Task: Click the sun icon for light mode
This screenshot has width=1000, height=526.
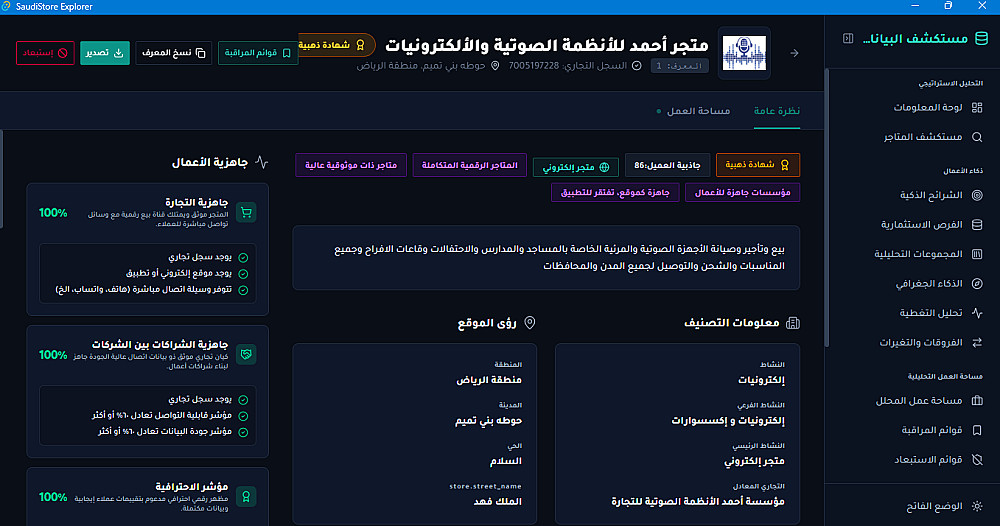Action: 977,506
